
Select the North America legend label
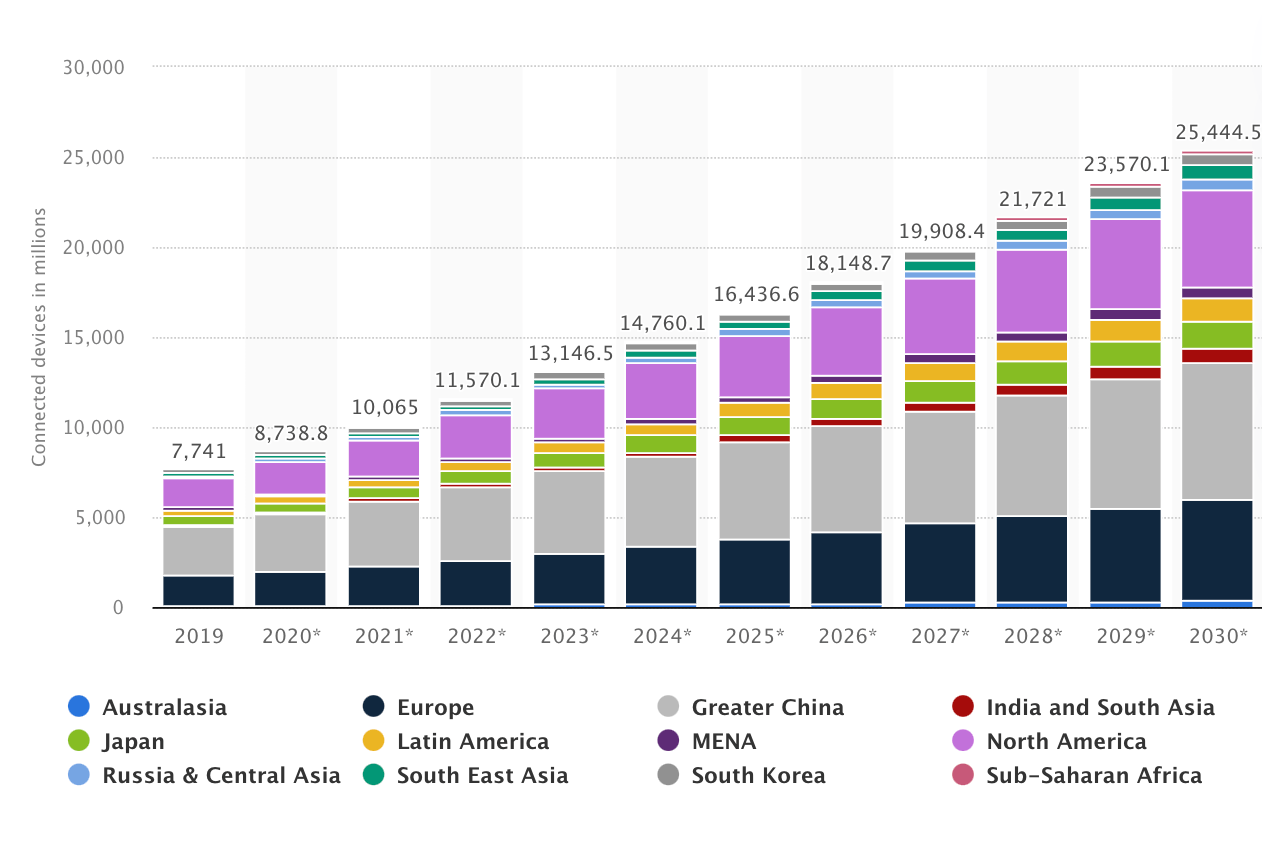point(1067,741)
